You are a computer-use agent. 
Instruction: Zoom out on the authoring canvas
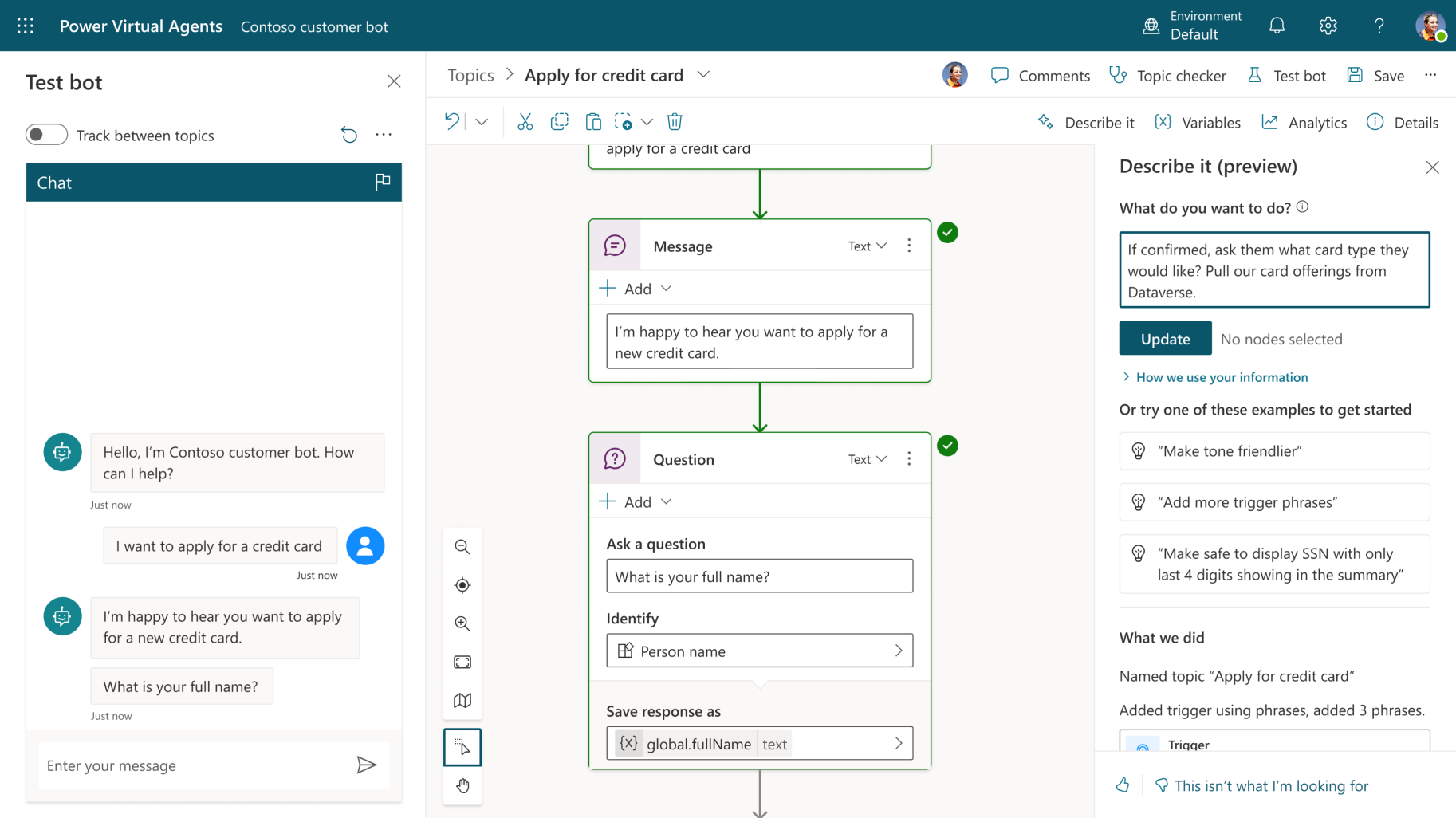click(462, 547)
